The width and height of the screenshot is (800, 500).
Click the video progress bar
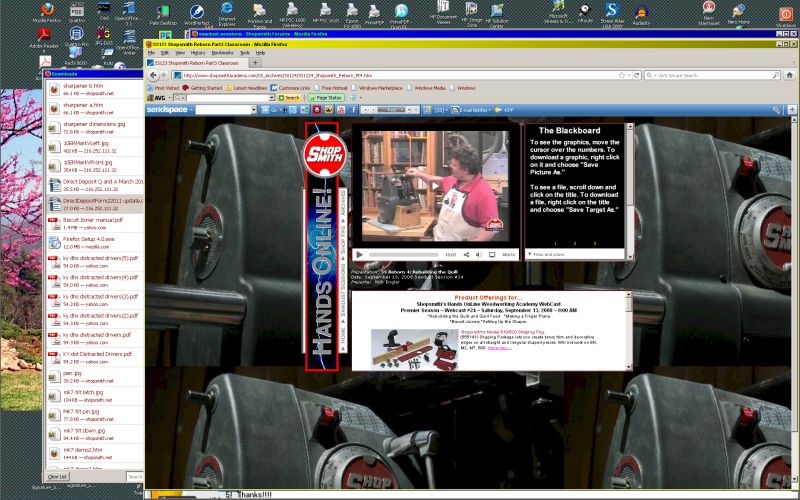(x=404, y=254)
